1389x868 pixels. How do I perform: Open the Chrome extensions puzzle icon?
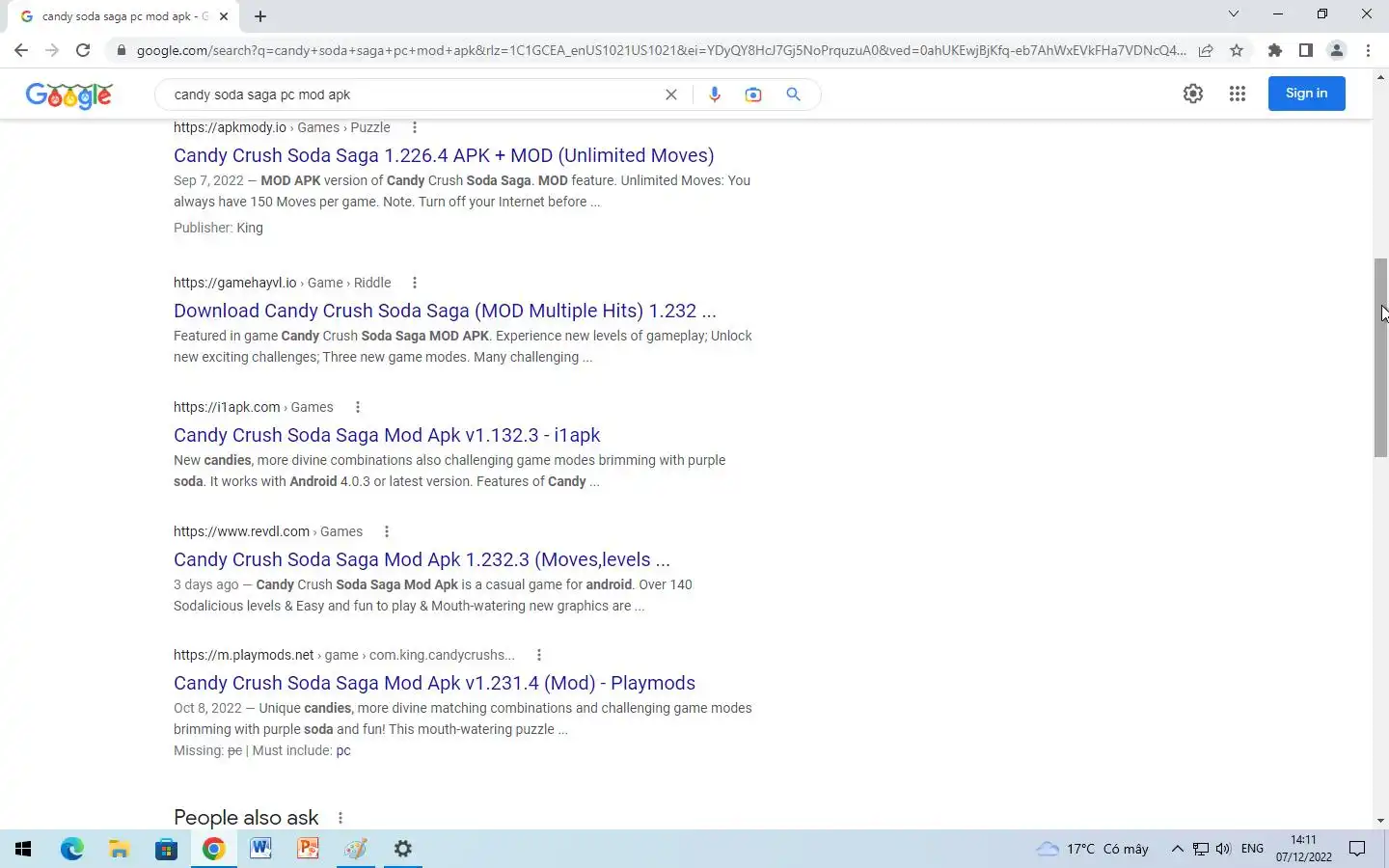(1275, 50)
